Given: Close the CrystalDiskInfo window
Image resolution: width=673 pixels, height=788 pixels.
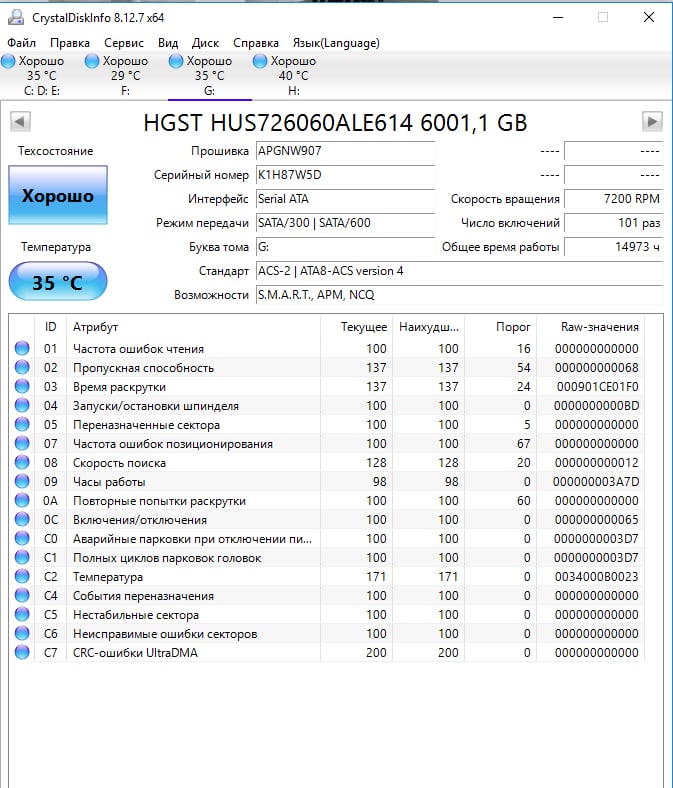Looking at the screenshot, I should pyautogui.click(x=649, y=17).
